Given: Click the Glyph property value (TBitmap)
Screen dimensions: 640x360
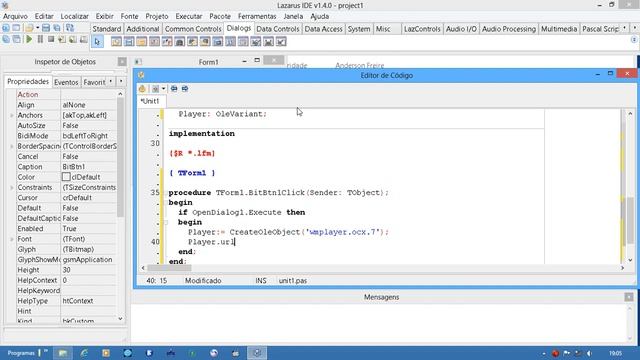Looking at the screenshot, I should 89,249.
